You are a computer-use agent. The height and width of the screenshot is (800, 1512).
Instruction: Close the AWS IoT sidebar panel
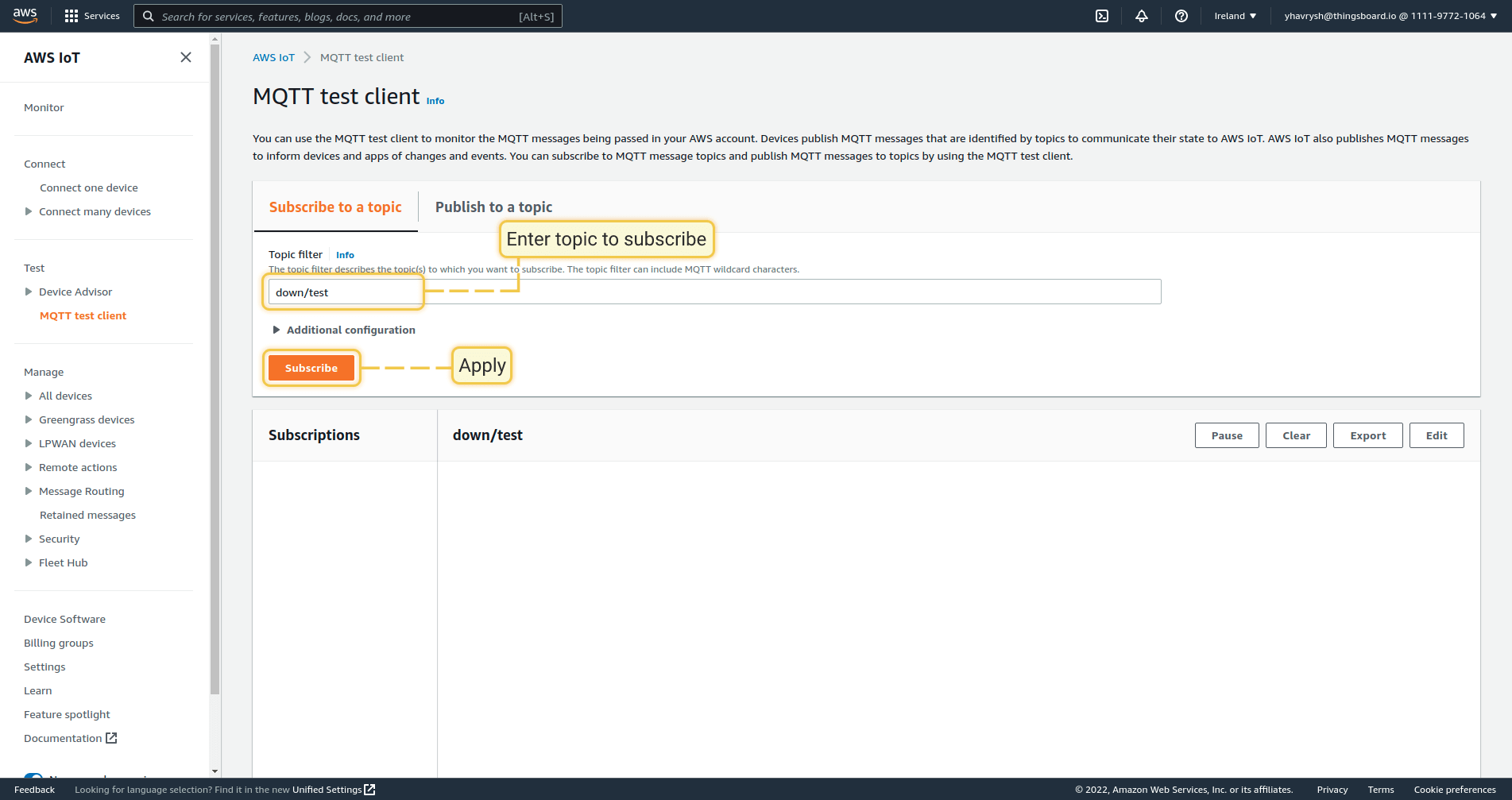tap(186, 57)
